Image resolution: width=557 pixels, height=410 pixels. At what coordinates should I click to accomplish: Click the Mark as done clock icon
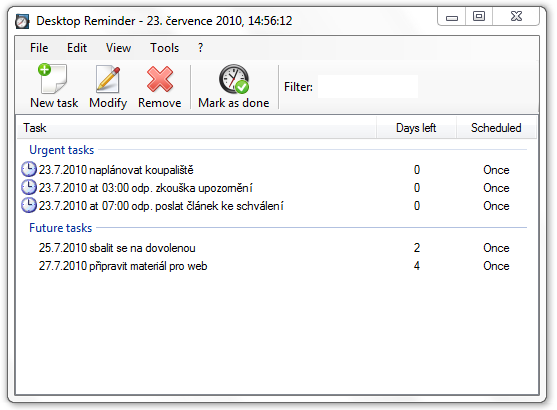tap(234, 79)
